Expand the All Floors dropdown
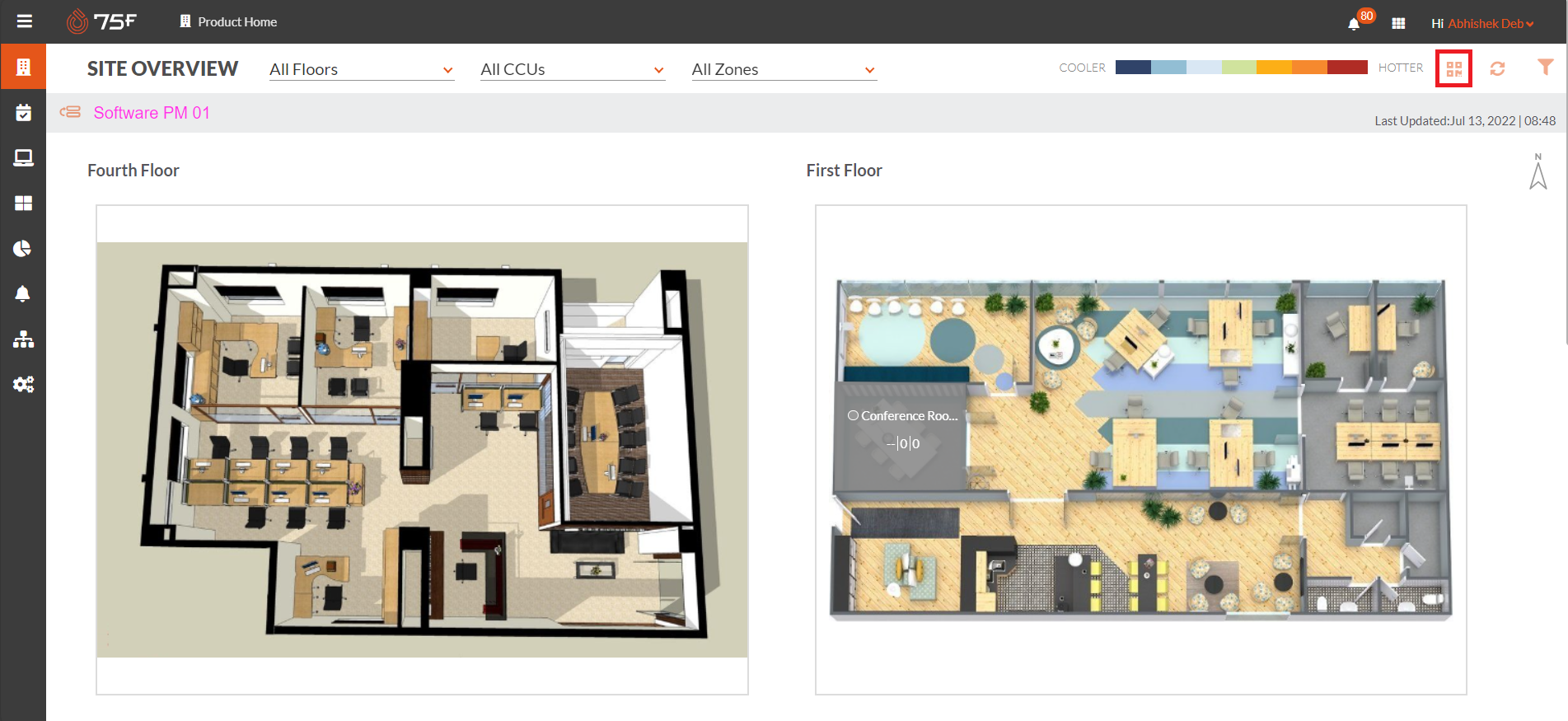This screenshot has height=721, width=1568. tap(362, 69)
